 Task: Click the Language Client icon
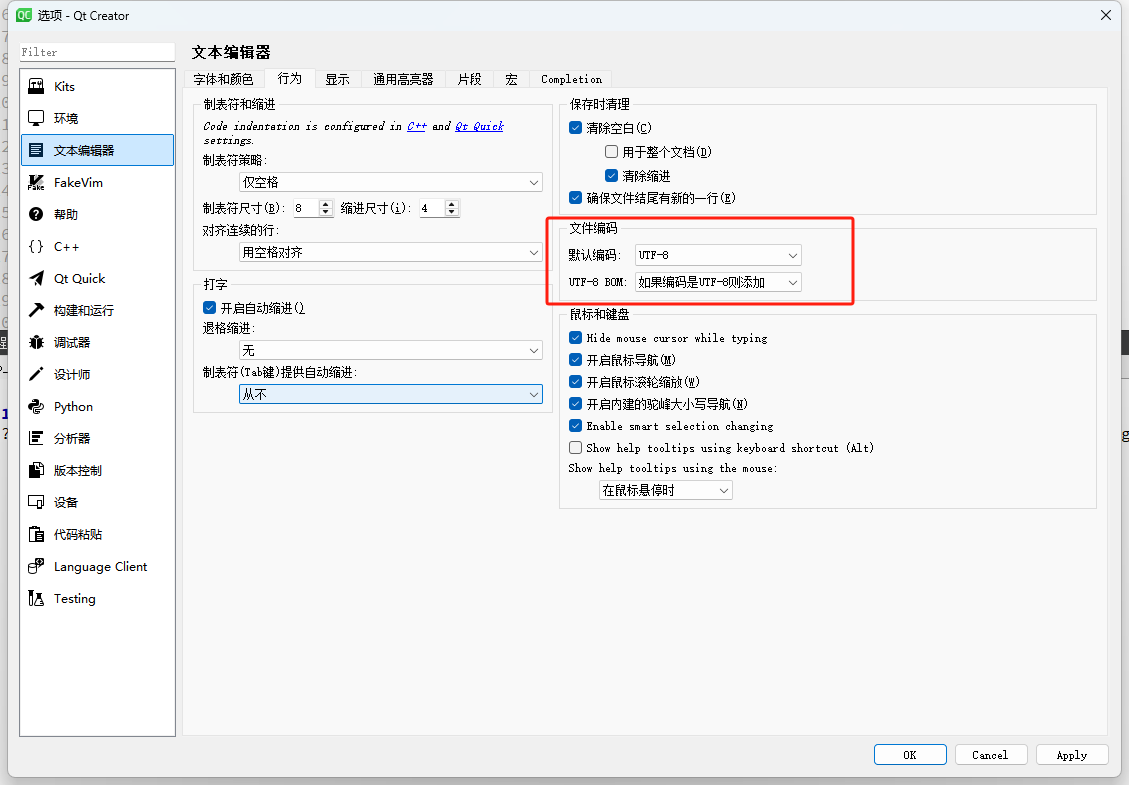[36, 566]
